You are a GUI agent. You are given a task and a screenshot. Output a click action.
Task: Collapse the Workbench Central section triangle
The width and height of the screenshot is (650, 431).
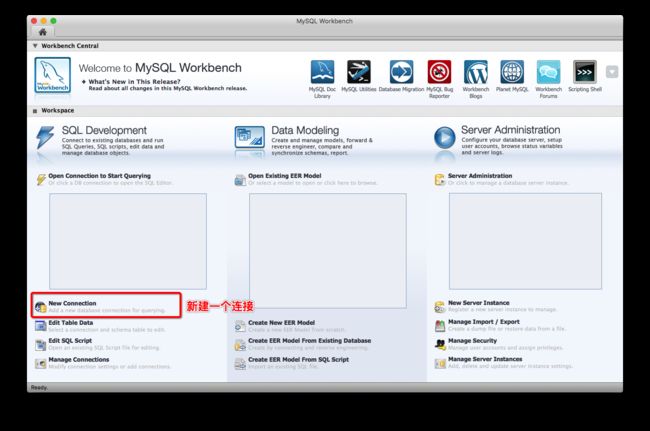pyautogui.click(x=35, y=46)
